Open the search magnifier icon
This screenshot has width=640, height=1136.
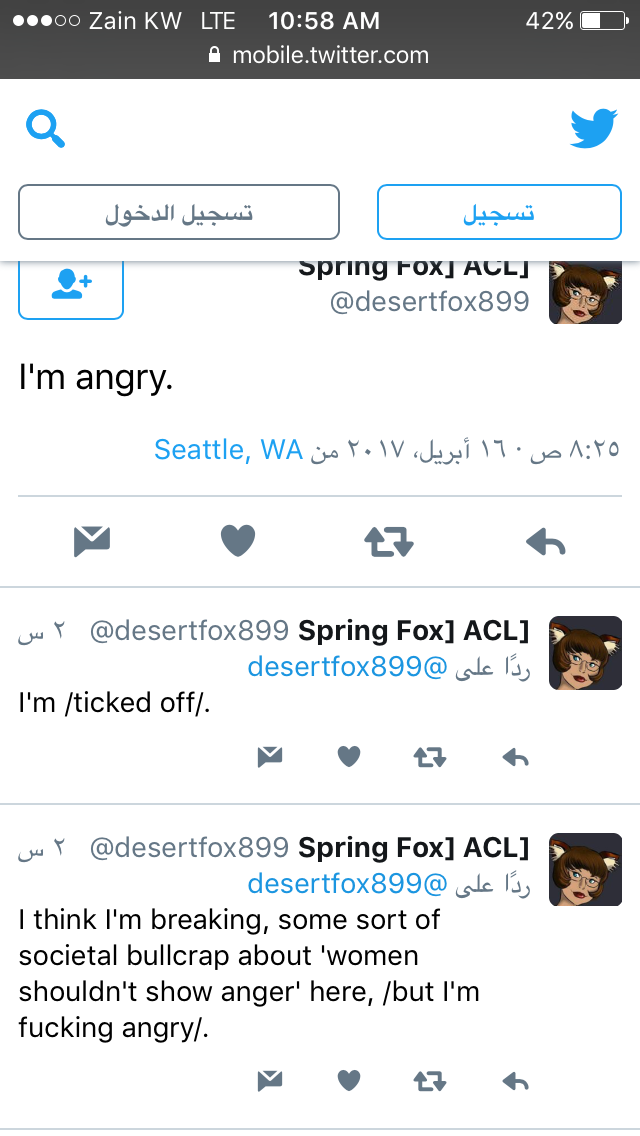(46, 129)
